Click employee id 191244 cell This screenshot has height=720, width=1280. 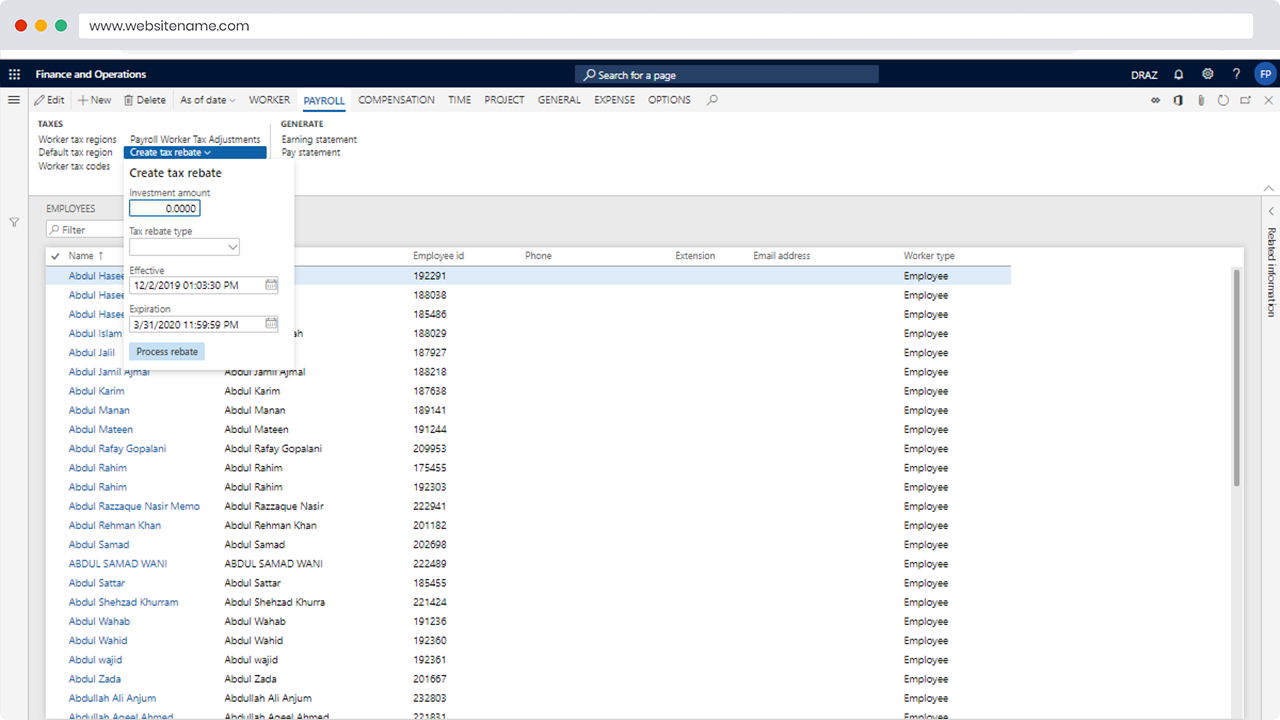pyautogui.click(x=430, y=429)
